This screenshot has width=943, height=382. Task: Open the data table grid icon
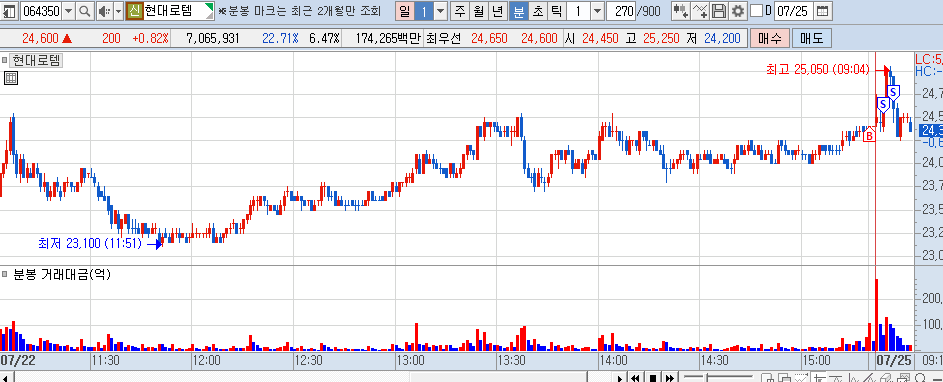[10, 78]
